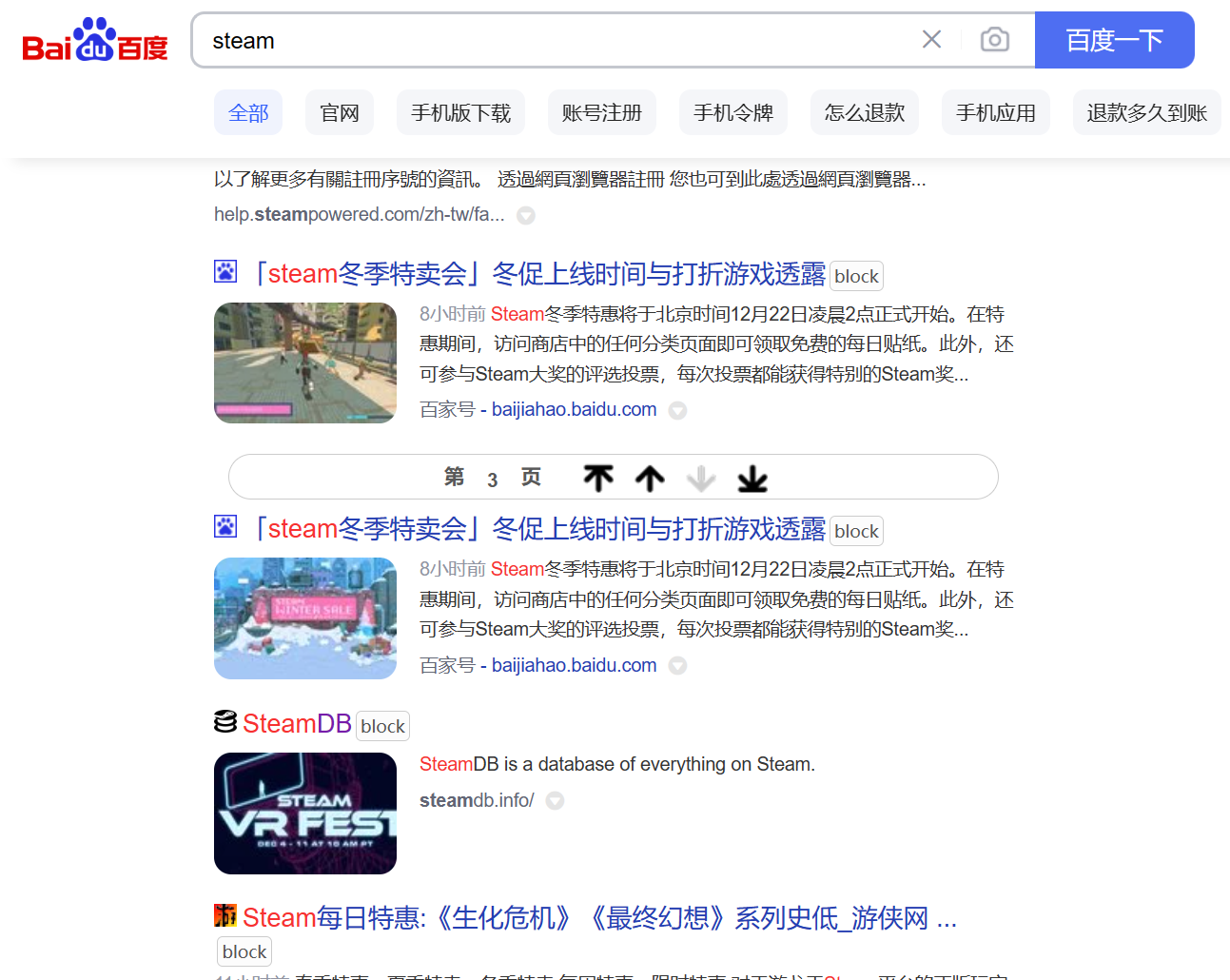Image resolution: width=1230 pixels, height=980 pixels.
Task: Click the page number 3 indicator
Action: tap(492, 480)
